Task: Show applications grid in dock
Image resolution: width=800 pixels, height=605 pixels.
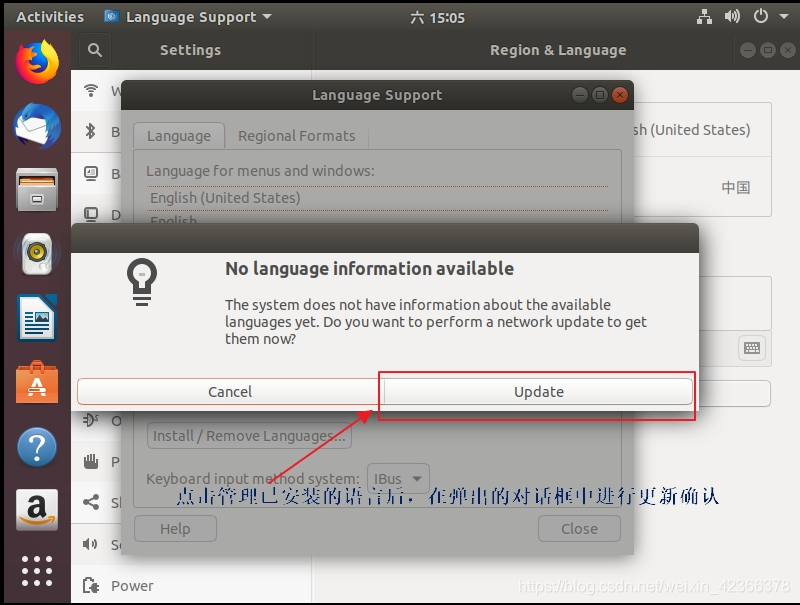Action: tap(37, 571)
